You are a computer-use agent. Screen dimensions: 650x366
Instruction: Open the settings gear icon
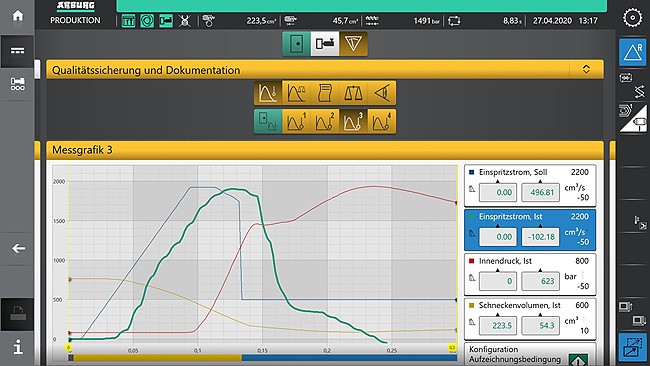[x=632, y=18]
